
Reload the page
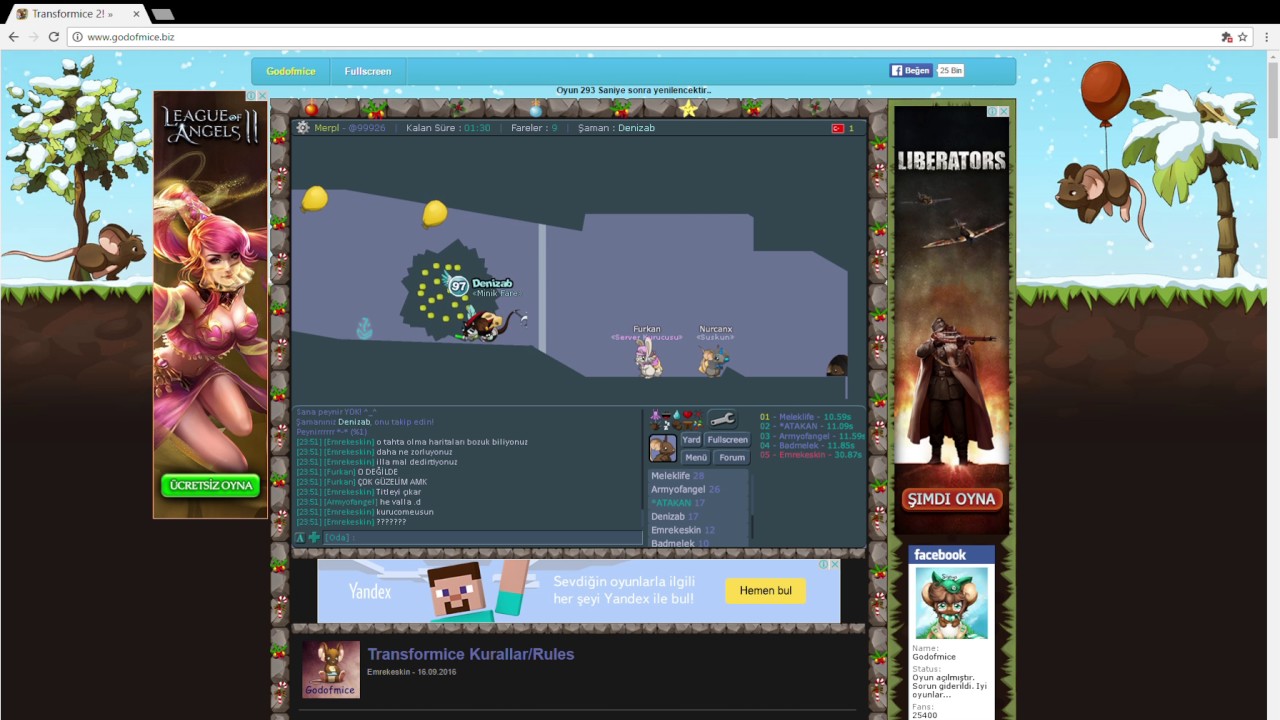pyautogui.click(x=54, y=37)
